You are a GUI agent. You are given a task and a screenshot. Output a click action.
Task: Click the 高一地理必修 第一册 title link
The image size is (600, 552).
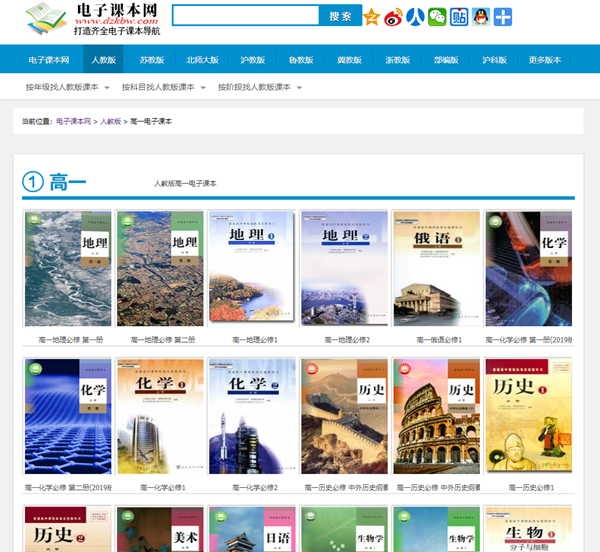click(x=70, y=340)
